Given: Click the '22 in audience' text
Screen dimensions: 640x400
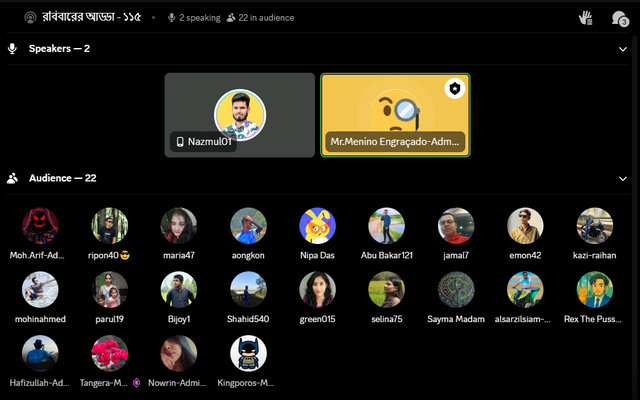Looking at the screenshot, I should (266, 18).
